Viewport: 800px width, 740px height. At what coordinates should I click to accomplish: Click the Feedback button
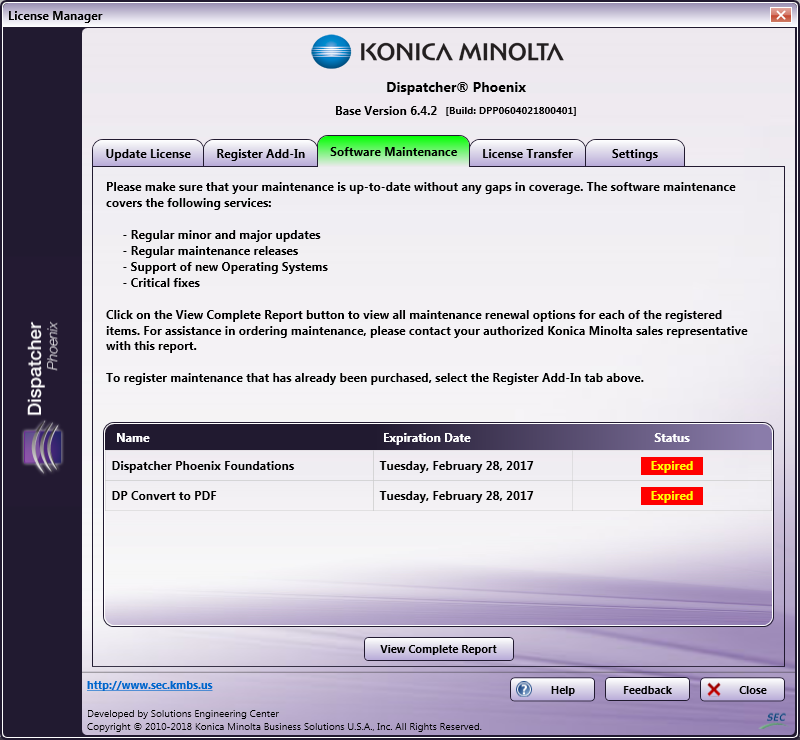647,689
